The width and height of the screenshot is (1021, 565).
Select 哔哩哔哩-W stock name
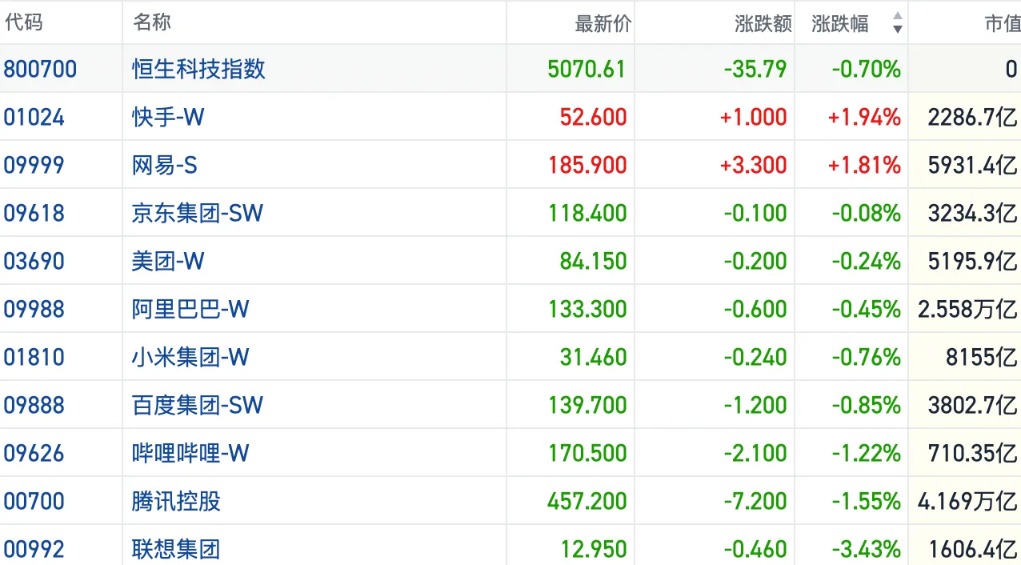pos(190,454)
